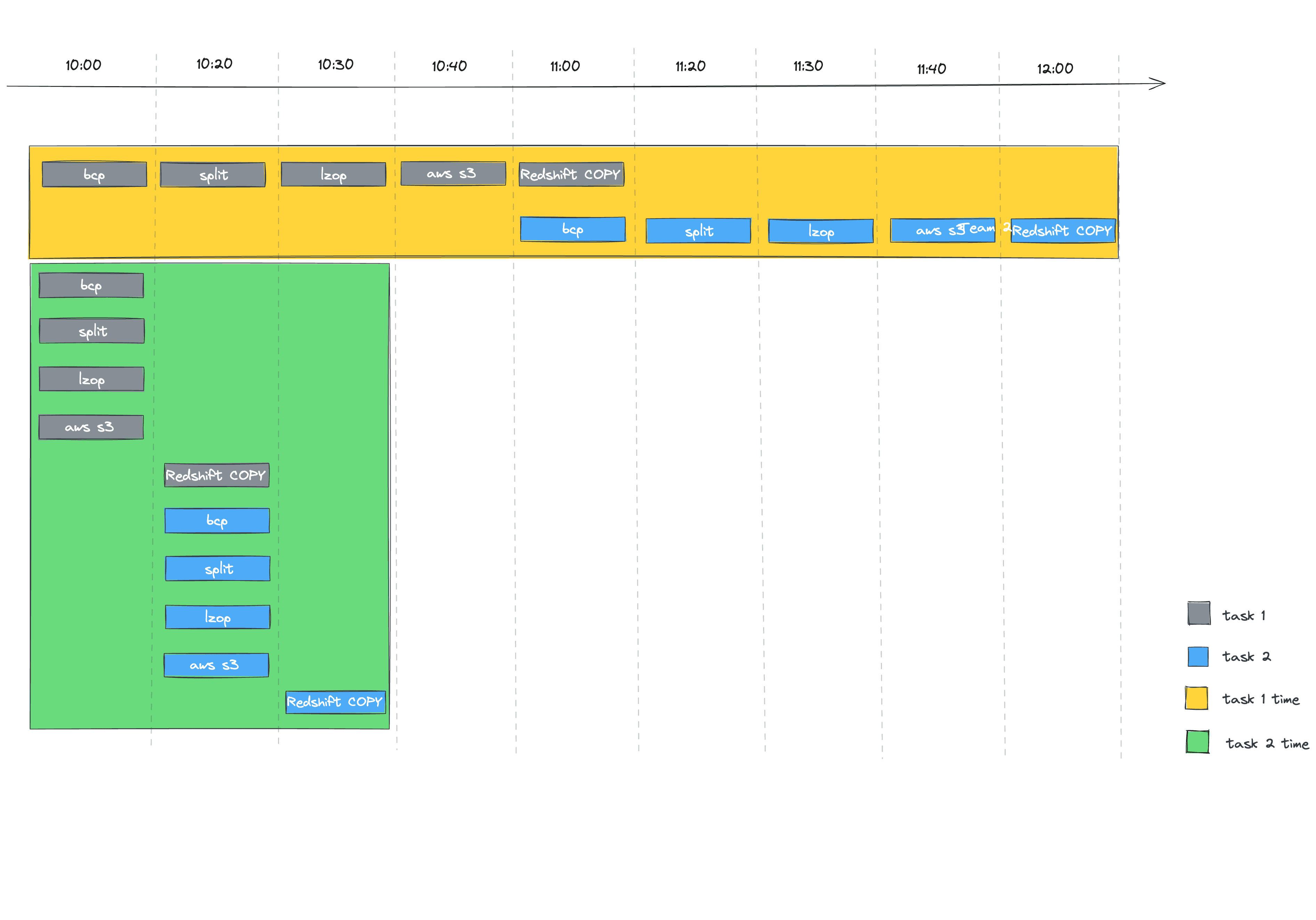Click the 10:00 time label
Viewport: 1316px width, 920px height.
83,65
